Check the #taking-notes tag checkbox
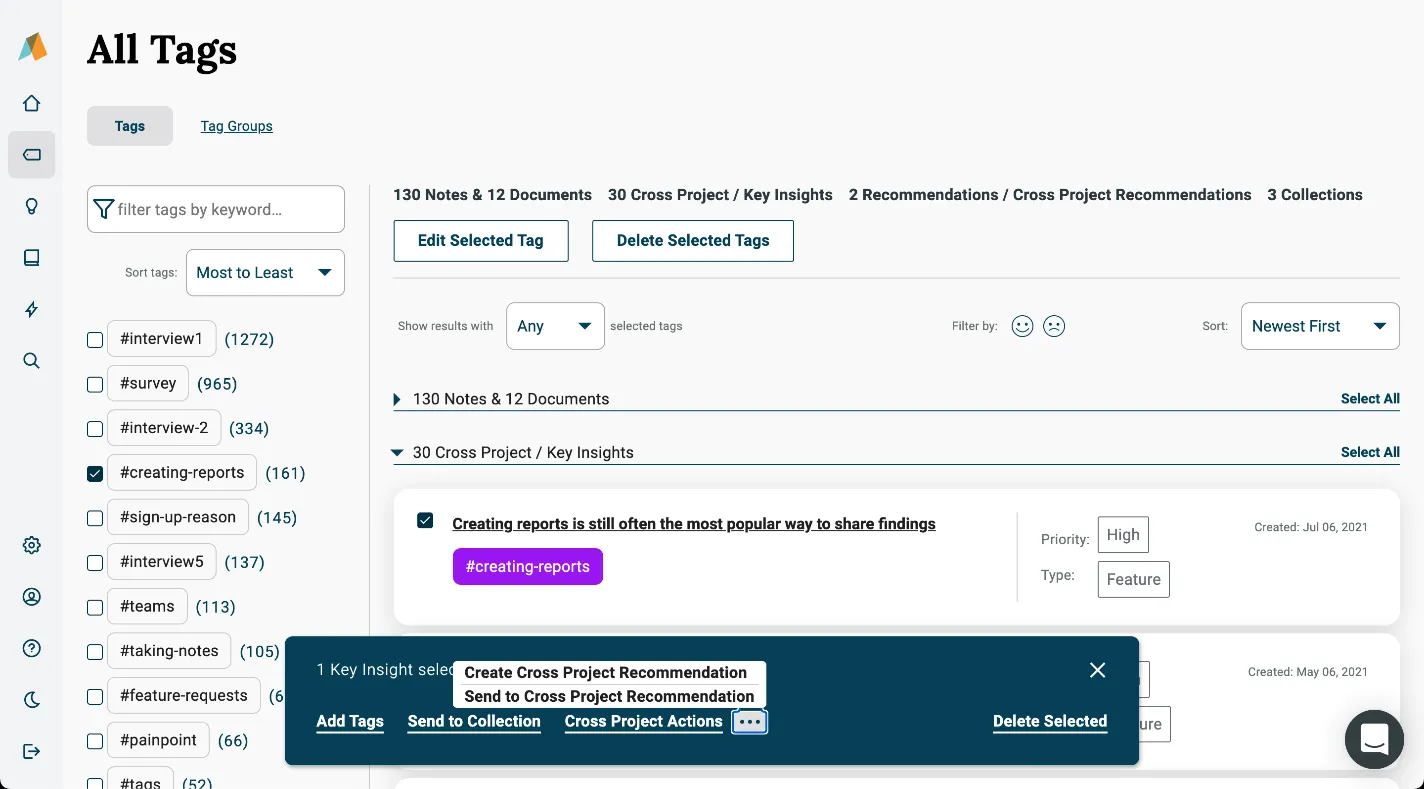Viewport: 1424px width, 789px height. coord(95,652)
